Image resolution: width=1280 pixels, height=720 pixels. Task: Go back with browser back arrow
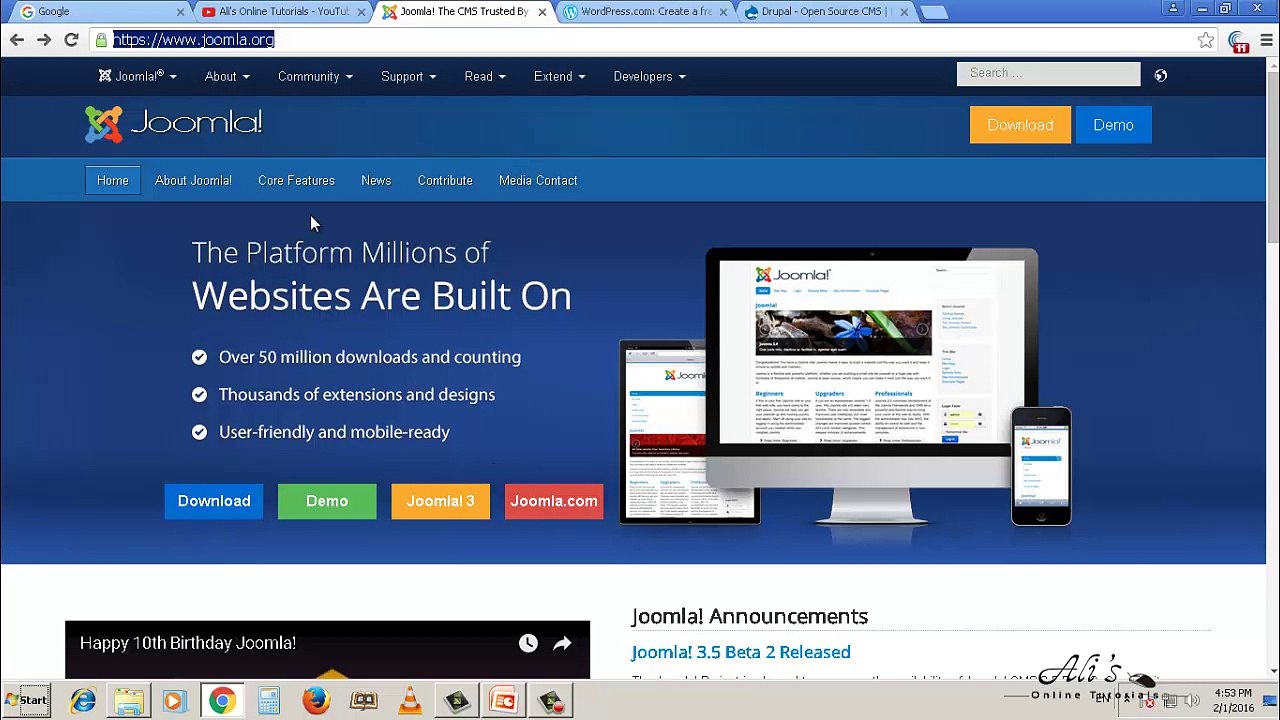point(17,40)
